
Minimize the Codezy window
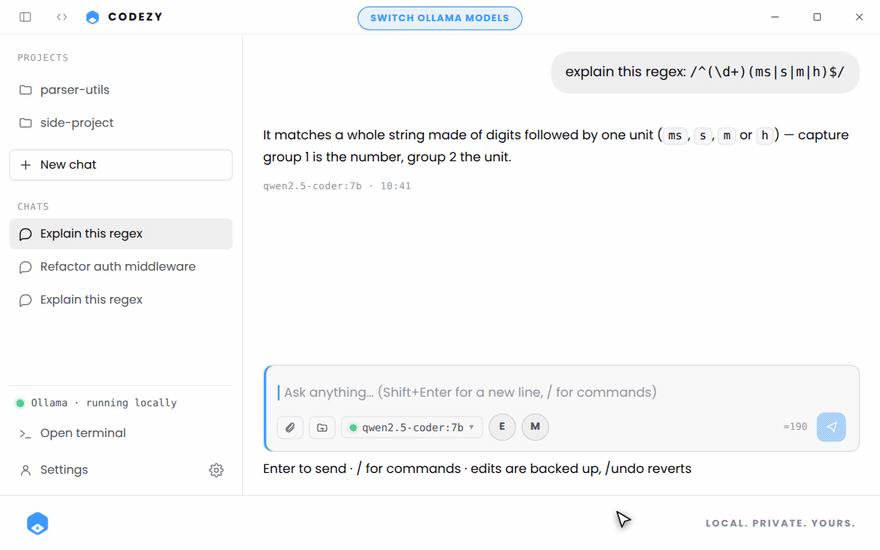775,17
